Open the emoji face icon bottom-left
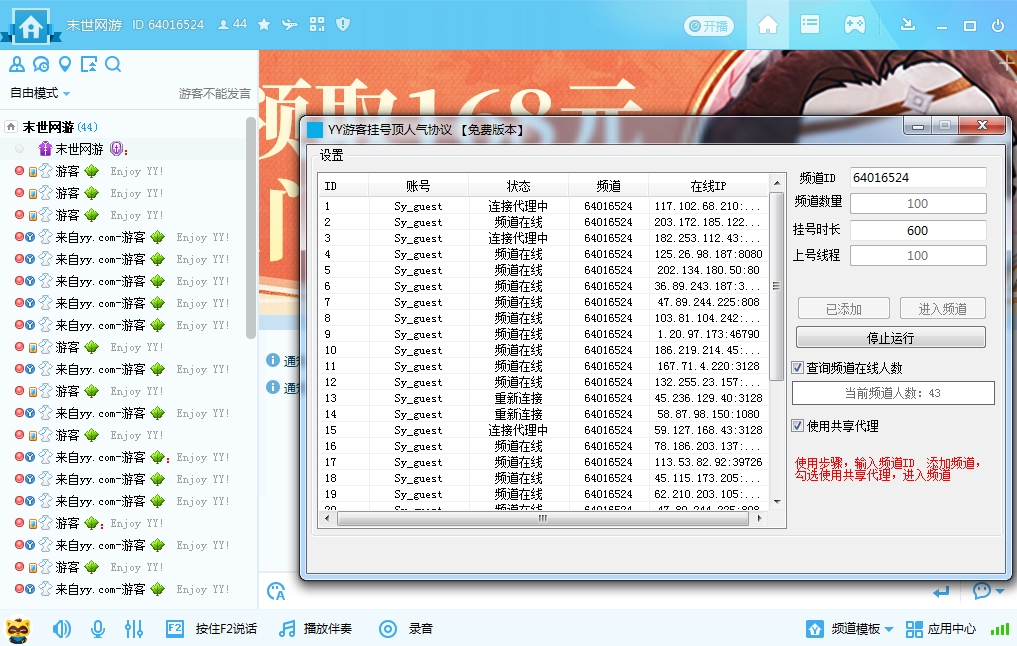The image size is (1017, 646). click(x=20, y=629)
